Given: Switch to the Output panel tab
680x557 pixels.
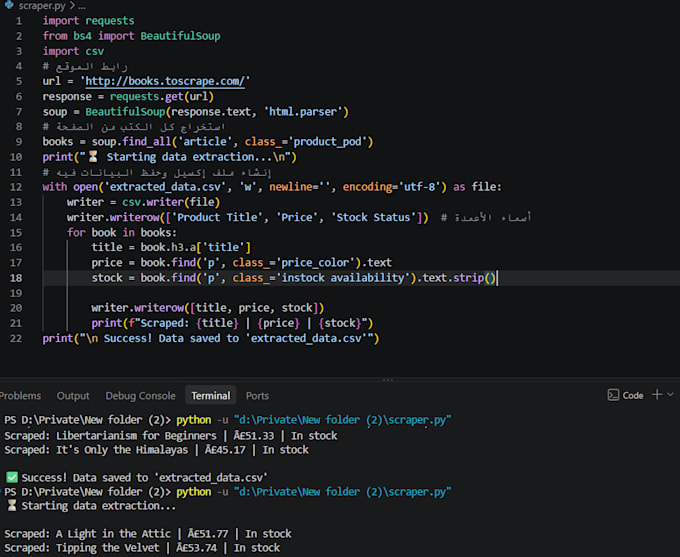Looking at the screenshot, I should [73, 396].
